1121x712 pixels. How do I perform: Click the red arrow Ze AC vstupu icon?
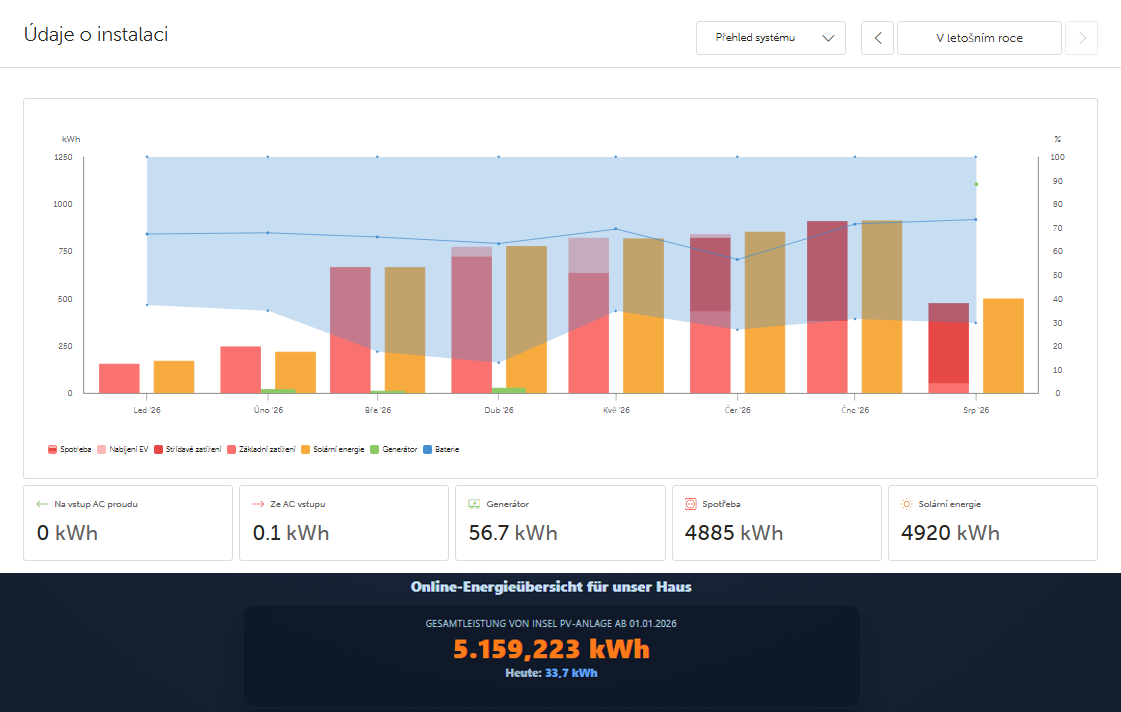(x=258, y=504)
